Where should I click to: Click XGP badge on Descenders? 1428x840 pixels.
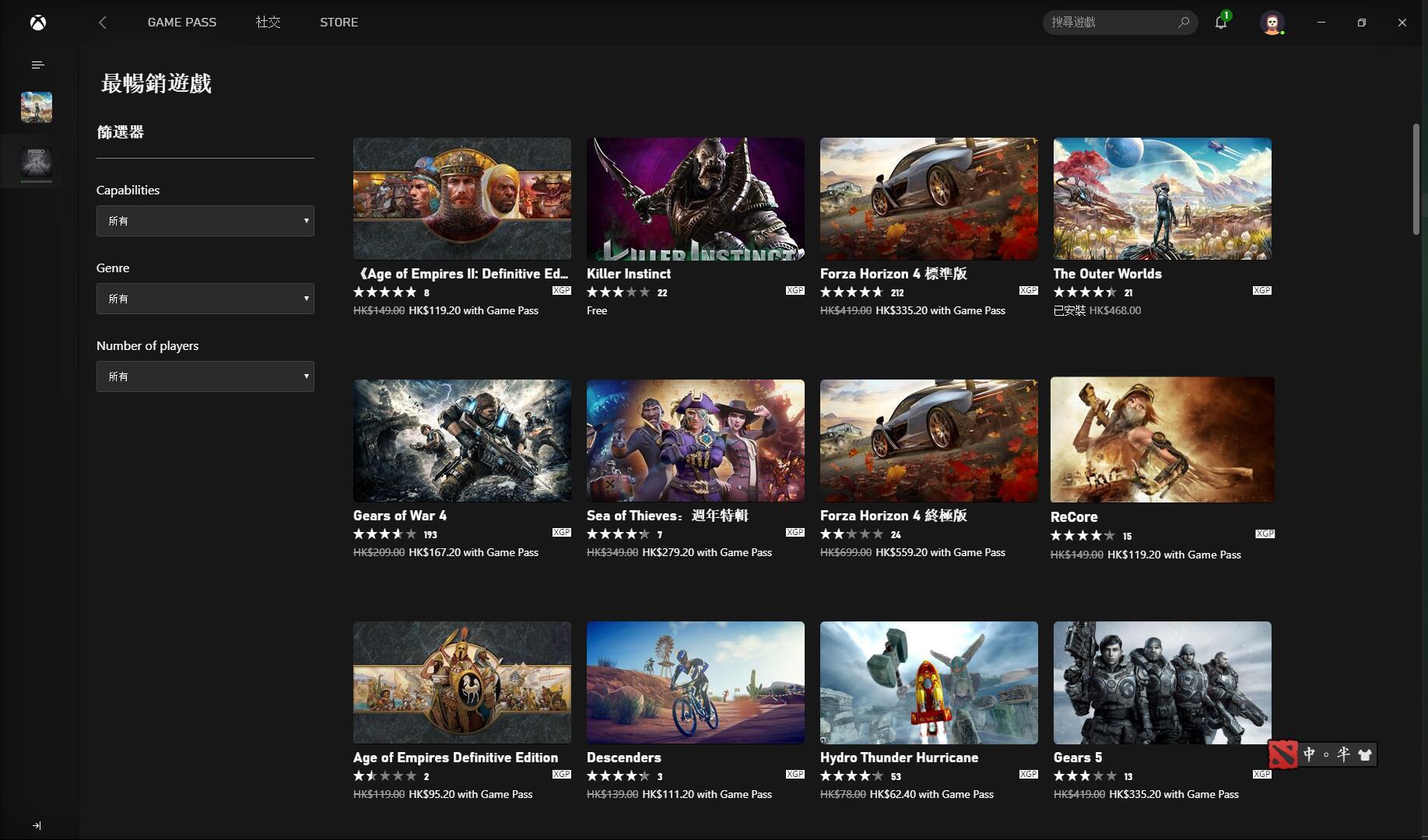tap(795, 774)
